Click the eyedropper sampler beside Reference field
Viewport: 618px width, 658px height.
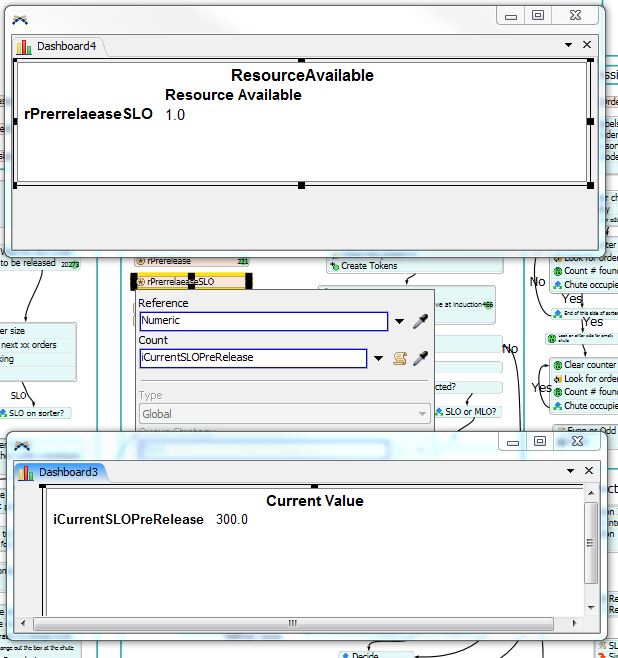point(421,322)
